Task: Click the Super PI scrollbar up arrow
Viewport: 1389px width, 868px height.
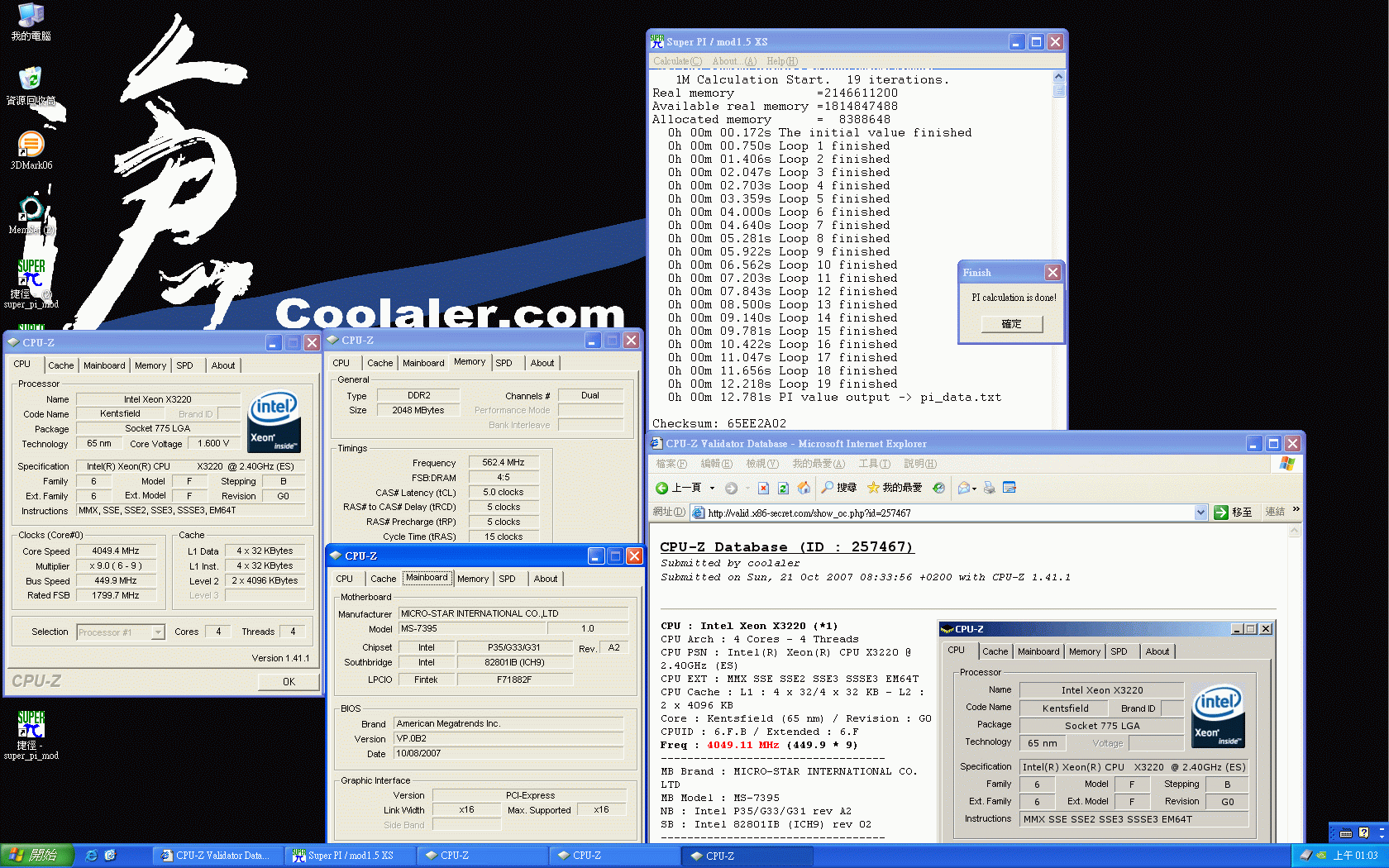Action: (1059, 77)
